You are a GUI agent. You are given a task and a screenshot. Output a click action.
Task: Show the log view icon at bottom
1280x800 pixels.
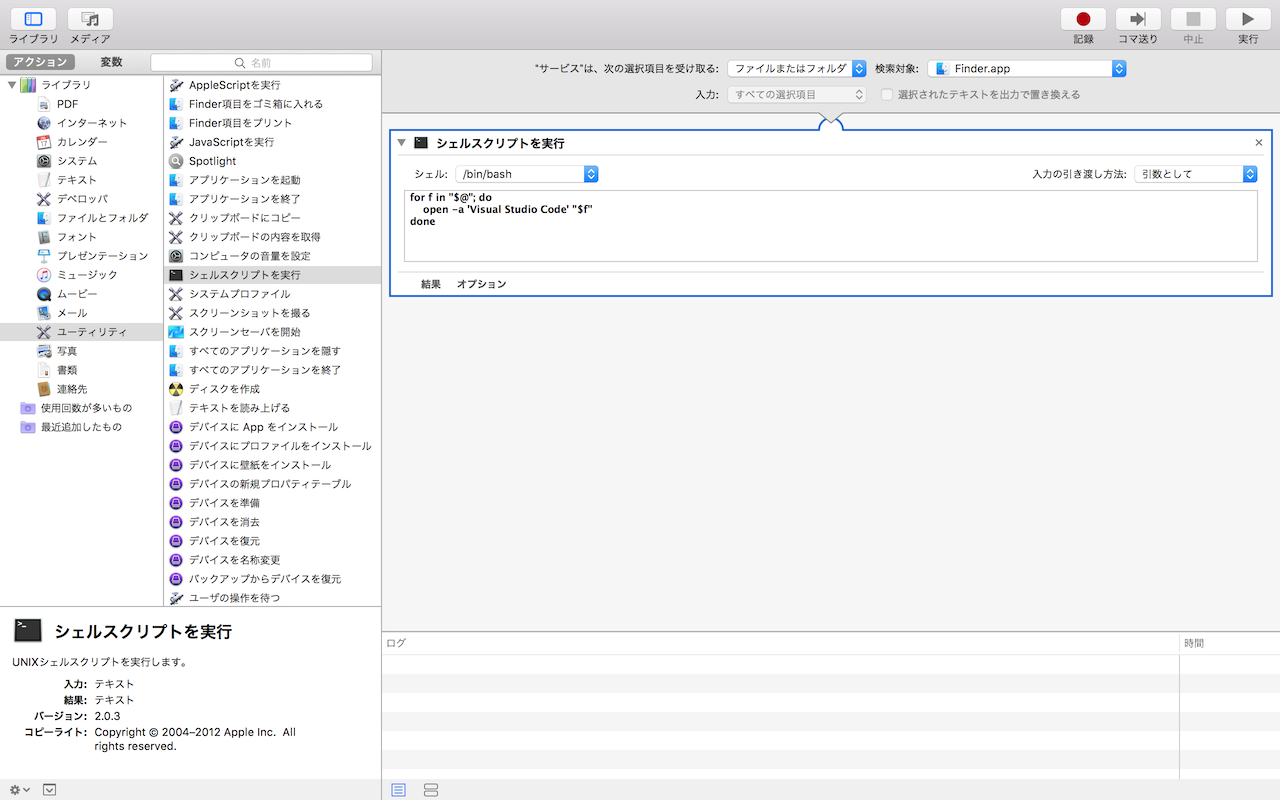point(399,790)
